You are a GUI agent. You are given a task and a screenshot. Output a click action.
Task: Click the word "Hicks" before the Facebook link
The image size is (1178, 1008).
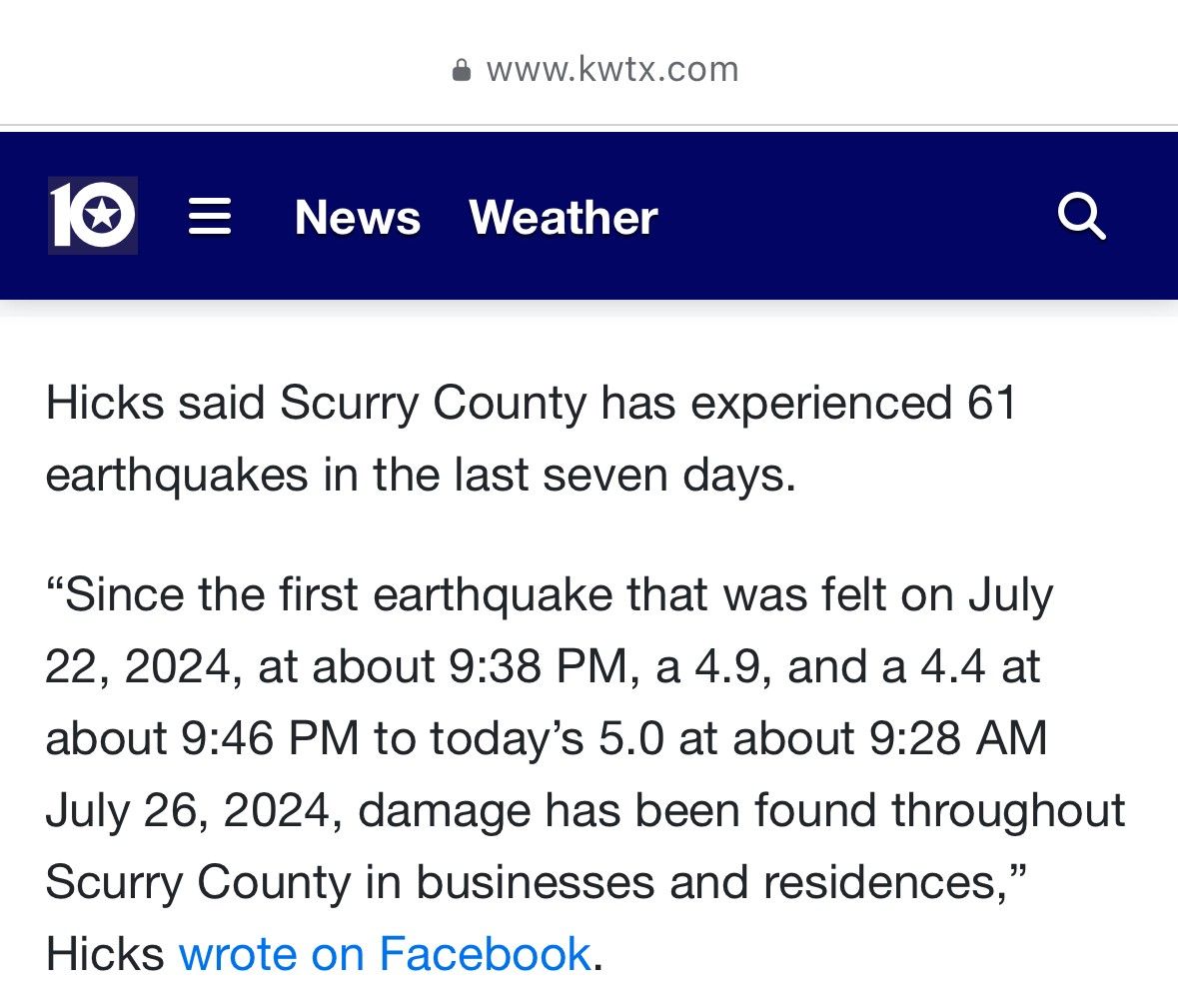(x=105, y=954)
